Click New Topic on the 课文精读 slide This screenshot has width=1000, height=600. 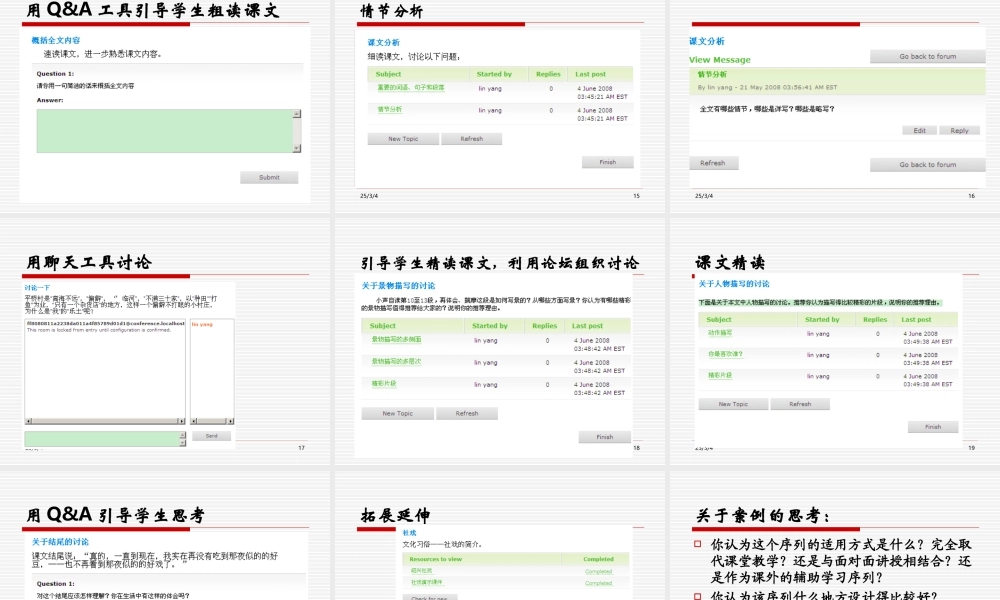[733, 404]
